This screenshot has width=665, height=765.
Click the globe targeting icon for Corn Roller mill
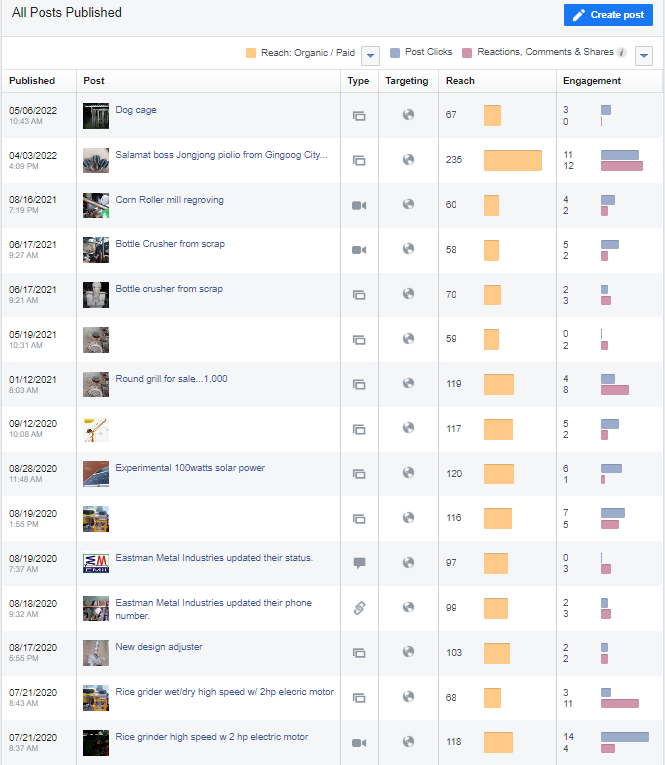[x=408, y=204]
